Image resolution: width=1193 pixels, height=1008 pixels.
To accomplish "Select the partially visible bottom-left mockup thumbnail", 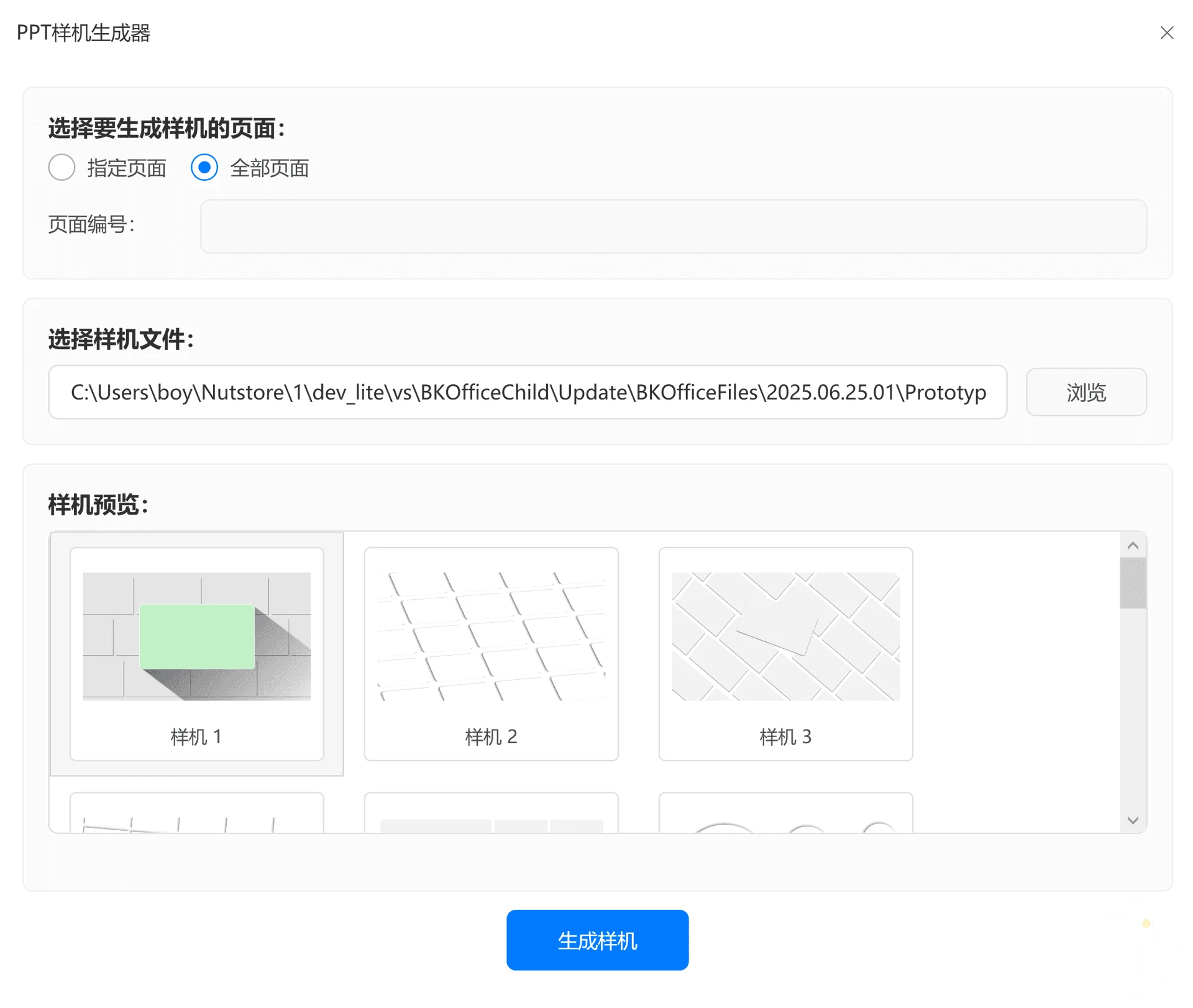I will pyautogui.click(x=196, y=814).
